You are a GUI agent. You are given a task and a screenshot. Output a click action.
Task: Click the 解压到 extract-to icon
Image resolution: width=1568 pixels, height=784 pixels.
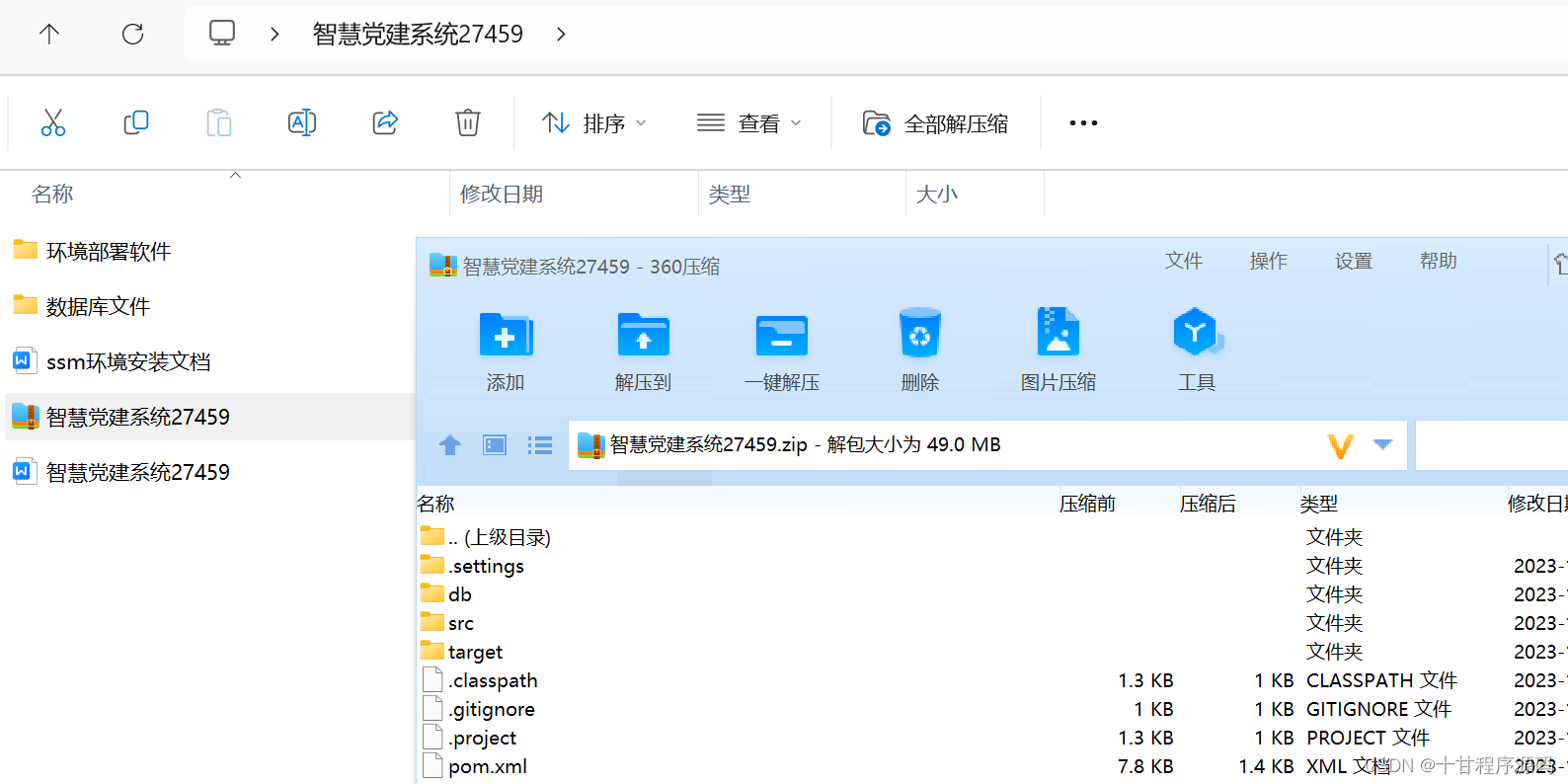click(644, 335)
